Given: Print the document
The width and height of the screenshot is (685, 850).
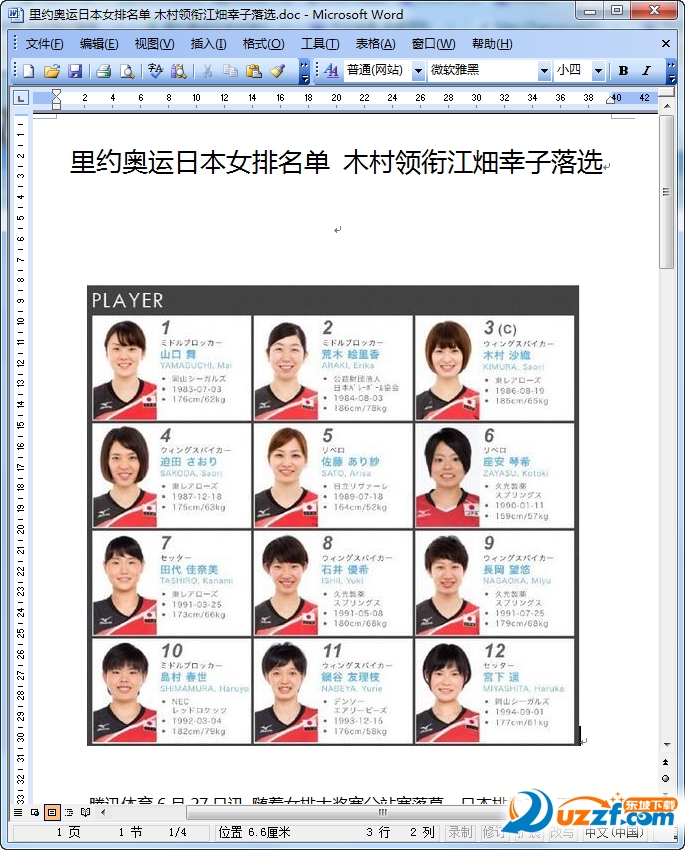Looking at the screenshot, I should [103, 71].
